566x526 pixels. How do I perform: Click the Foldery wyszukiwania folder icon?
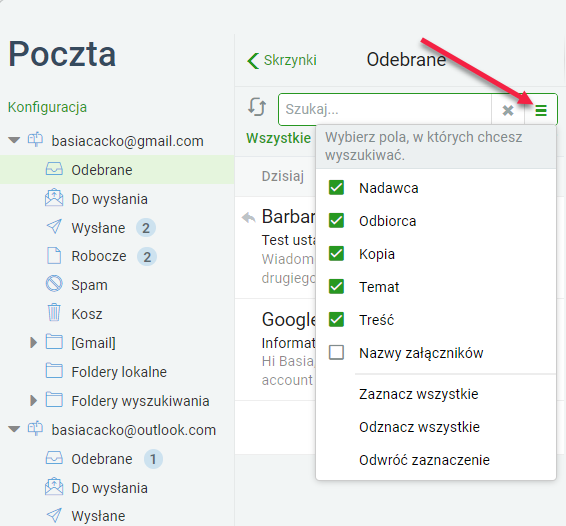pos(54,399)
